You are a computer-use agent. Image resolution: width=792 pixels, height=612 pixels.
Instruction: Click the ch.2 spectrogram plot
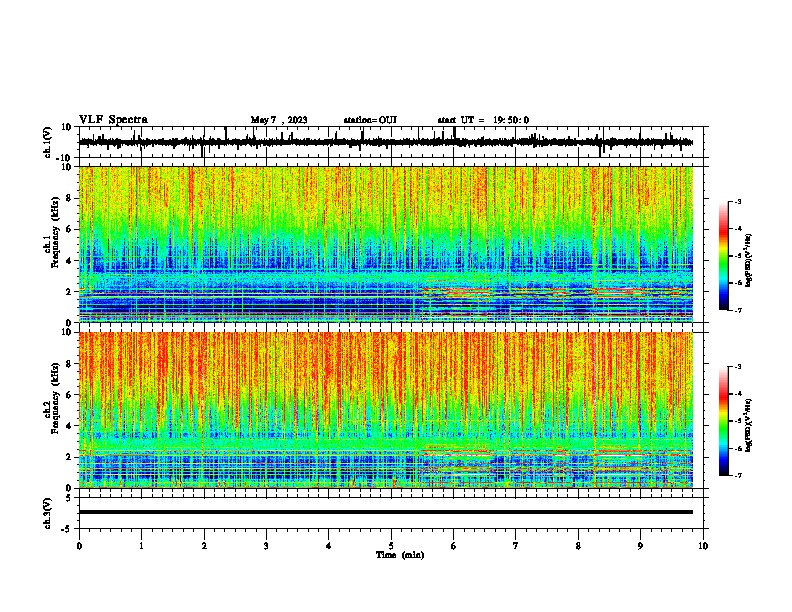pyautogui.click(x=386, y=410)
